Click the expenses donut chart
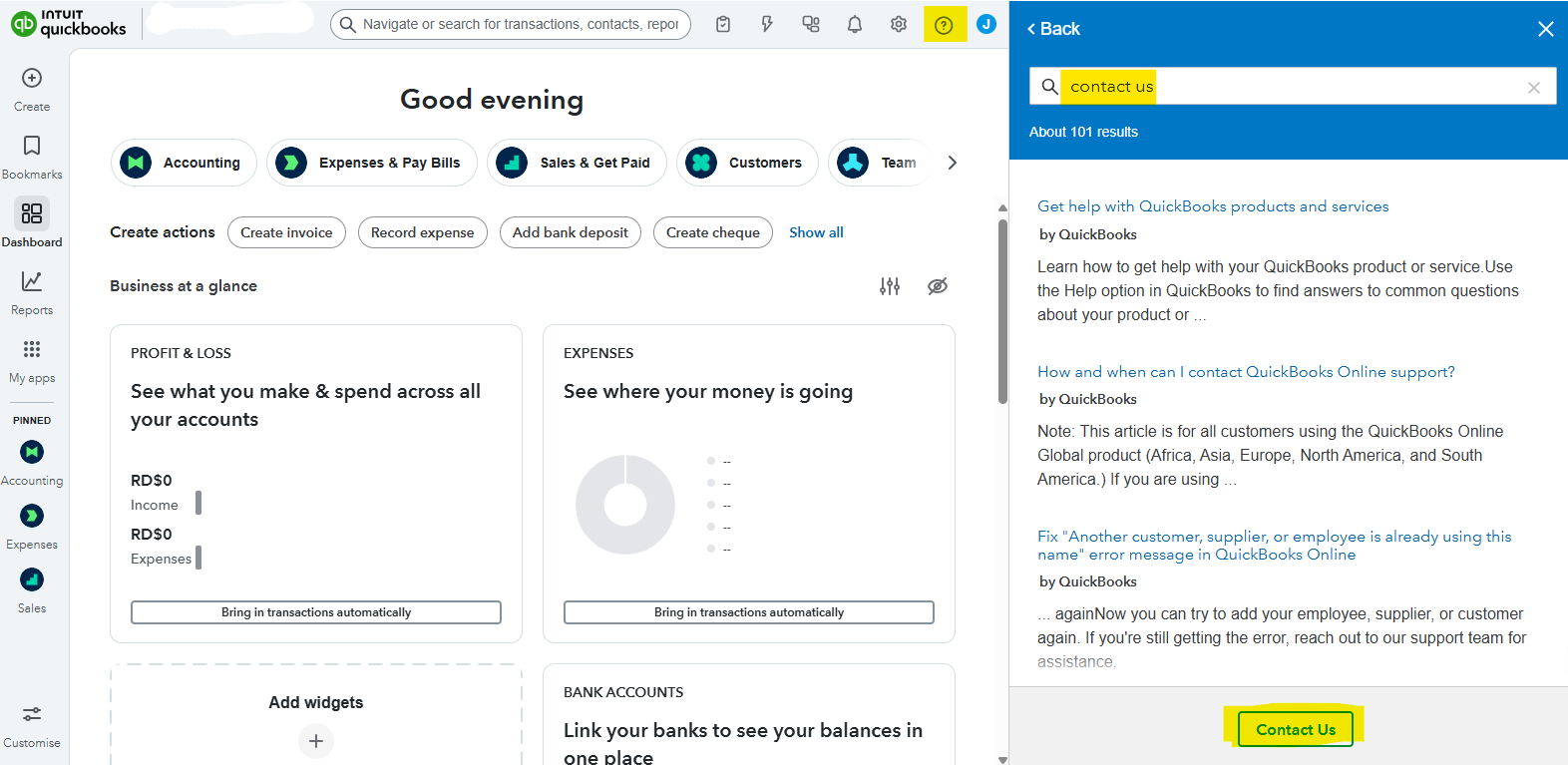 coord(625,505)
